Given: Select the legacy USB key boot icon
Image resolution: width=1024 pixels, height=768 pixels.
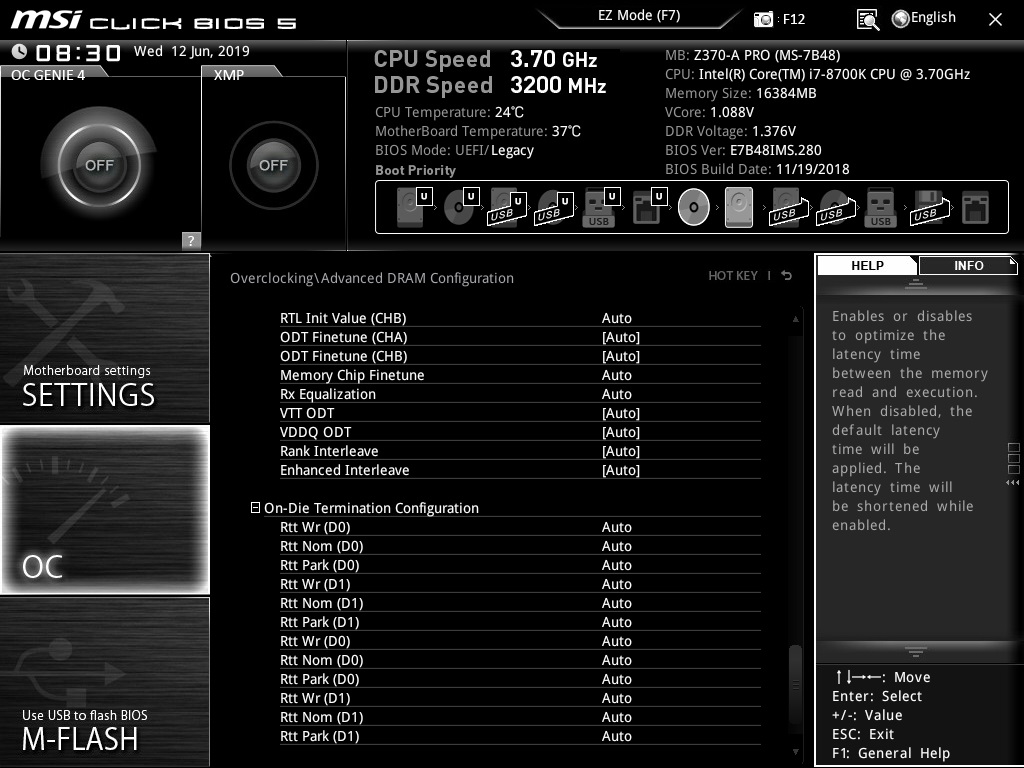Looking at the screenshot, I should [x=880, y=208].
